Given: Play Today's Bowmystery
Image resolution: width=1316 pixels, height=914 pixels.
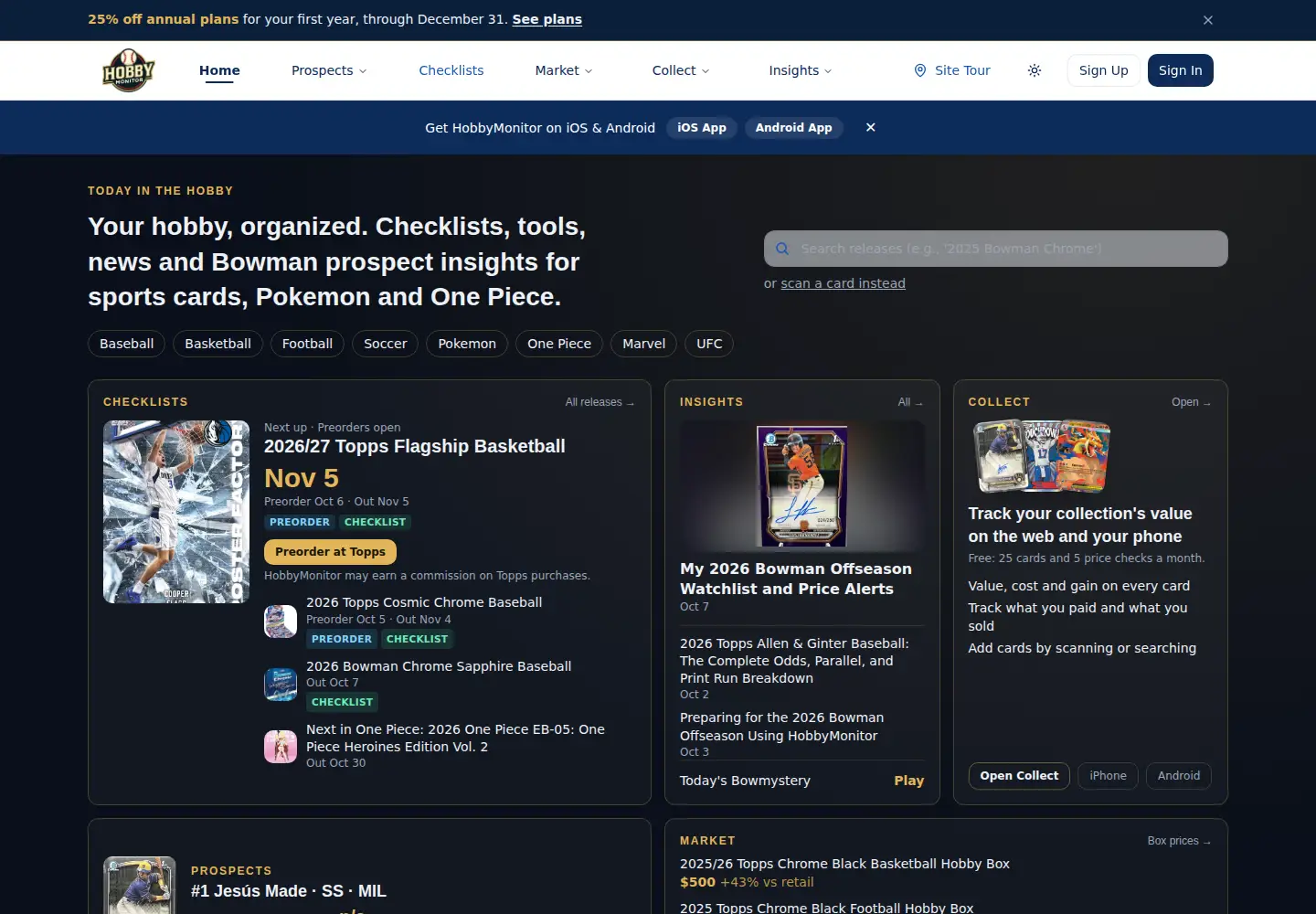Looking at the screenshot, I should click(909, 781).
